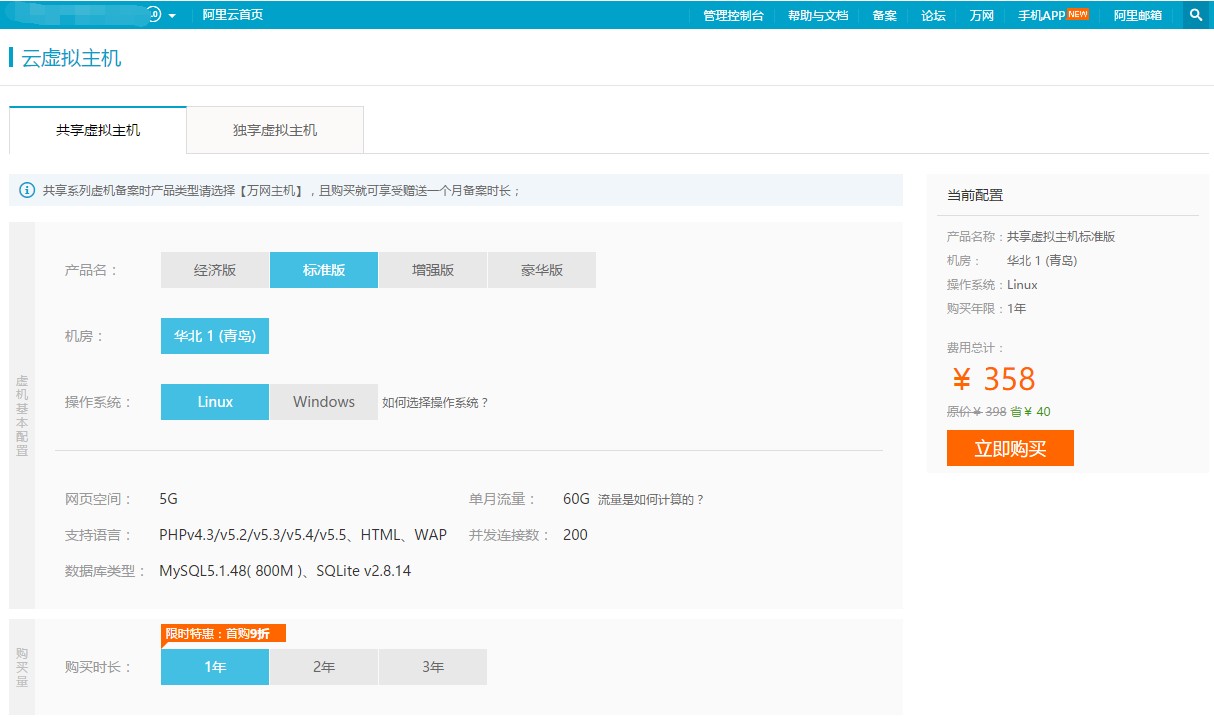Screen dimensions: 1214x719
Task: Open 管理控制台 in top navigation
Action: (733, 15)
